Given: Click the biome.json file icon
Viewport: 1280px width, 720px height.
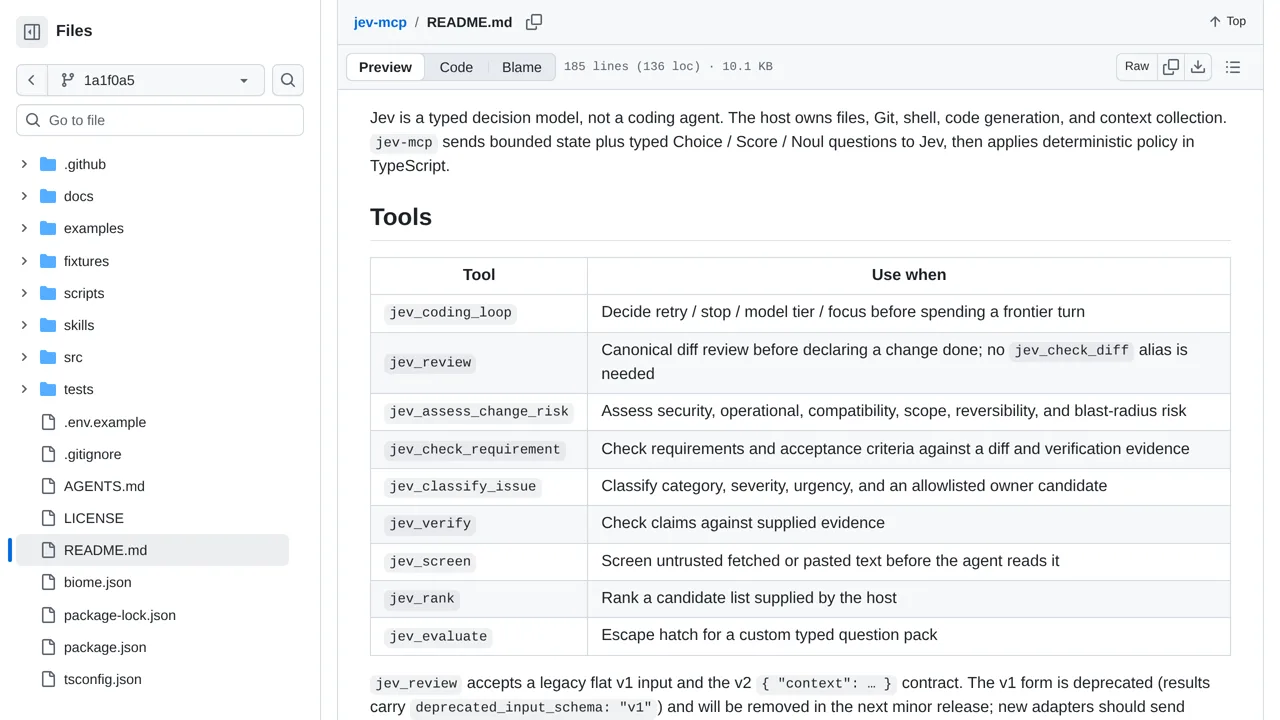Looking at the screenshot, I should (x=48, y=582).
